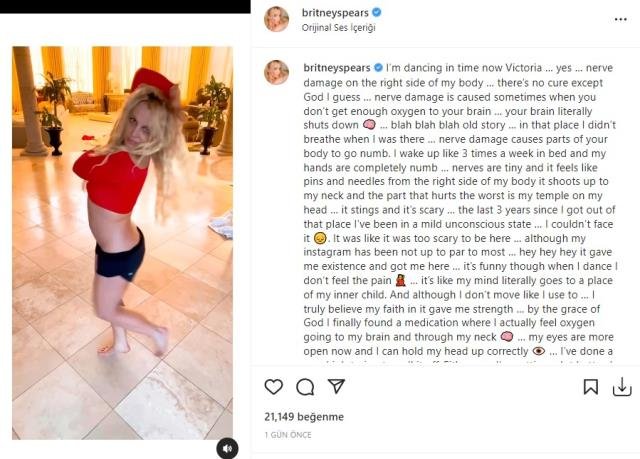This screenshot has height=459, width=640.
Task: Click the verified badge in the caption
Action: coord(378,67)
